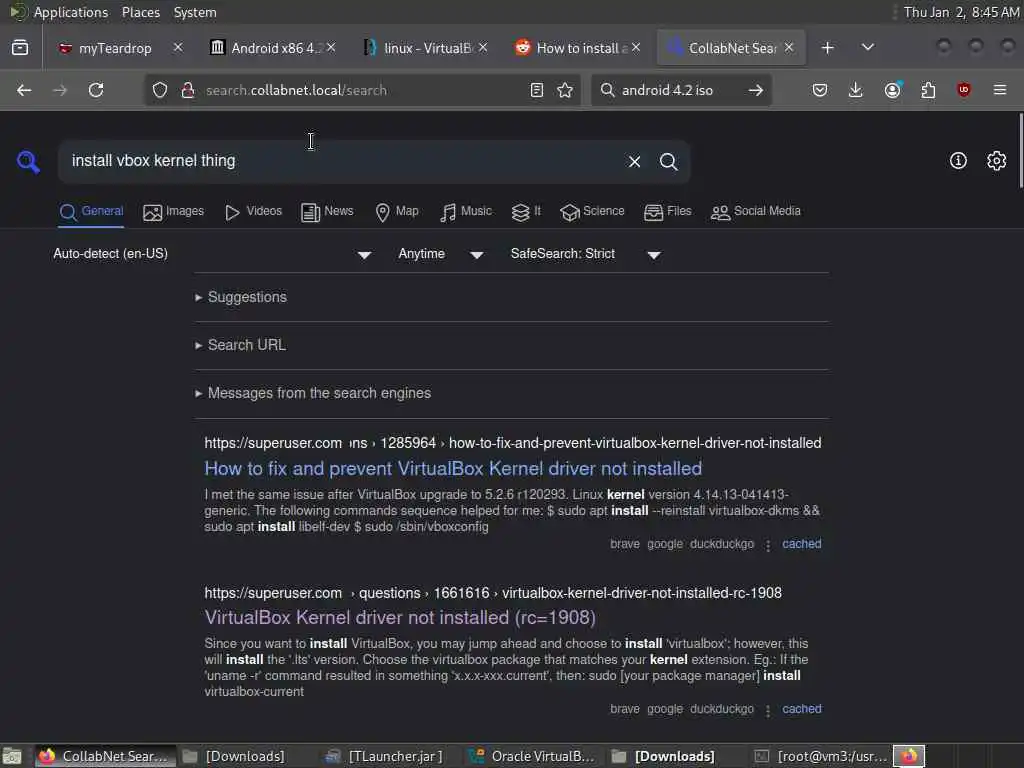Open a new browser tab
Screen dimensions: 1024x768
(x=827, y=48)
